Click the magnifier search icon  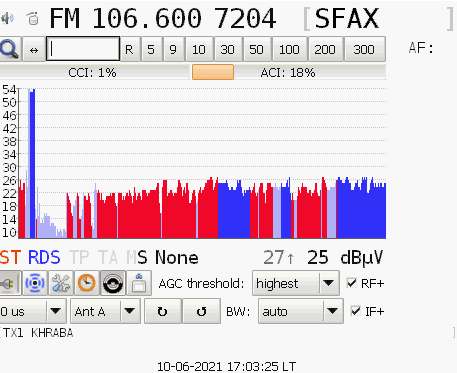coord(10,49)
